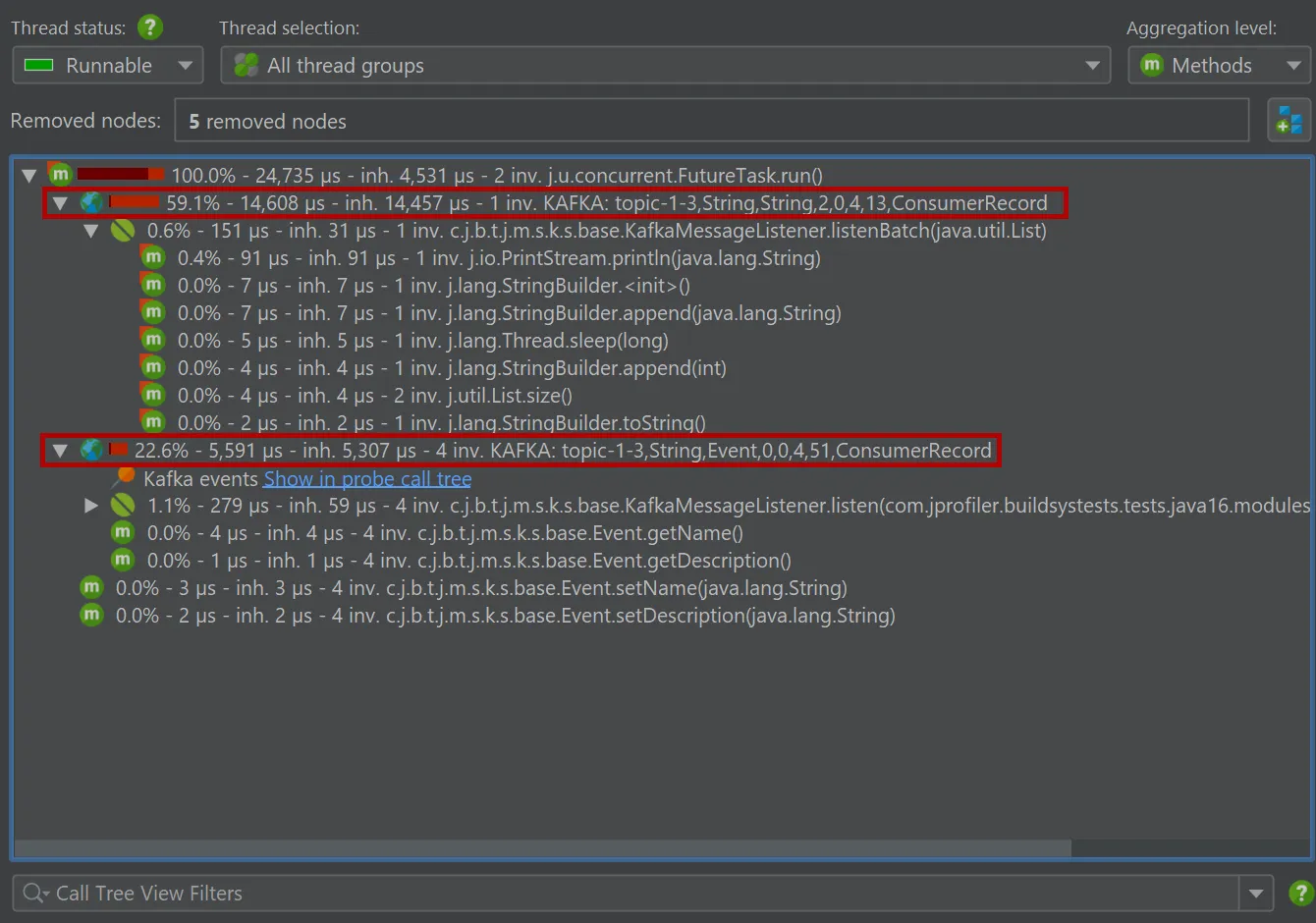This screenshot has width=1316, height=923.
Task: Click the orange Kafka events probe icon
Action: [x=124, y=476]
